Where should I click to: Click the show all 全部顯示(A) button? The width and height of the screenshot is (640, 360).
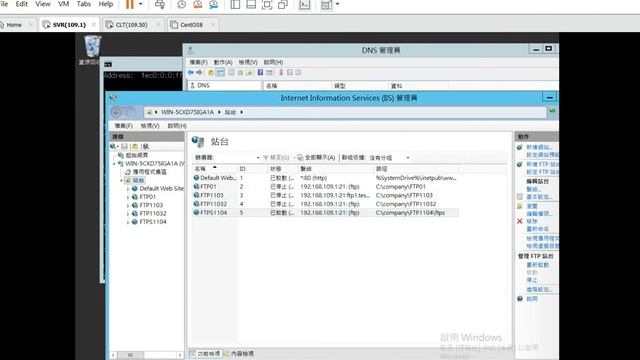click(316, 158)
